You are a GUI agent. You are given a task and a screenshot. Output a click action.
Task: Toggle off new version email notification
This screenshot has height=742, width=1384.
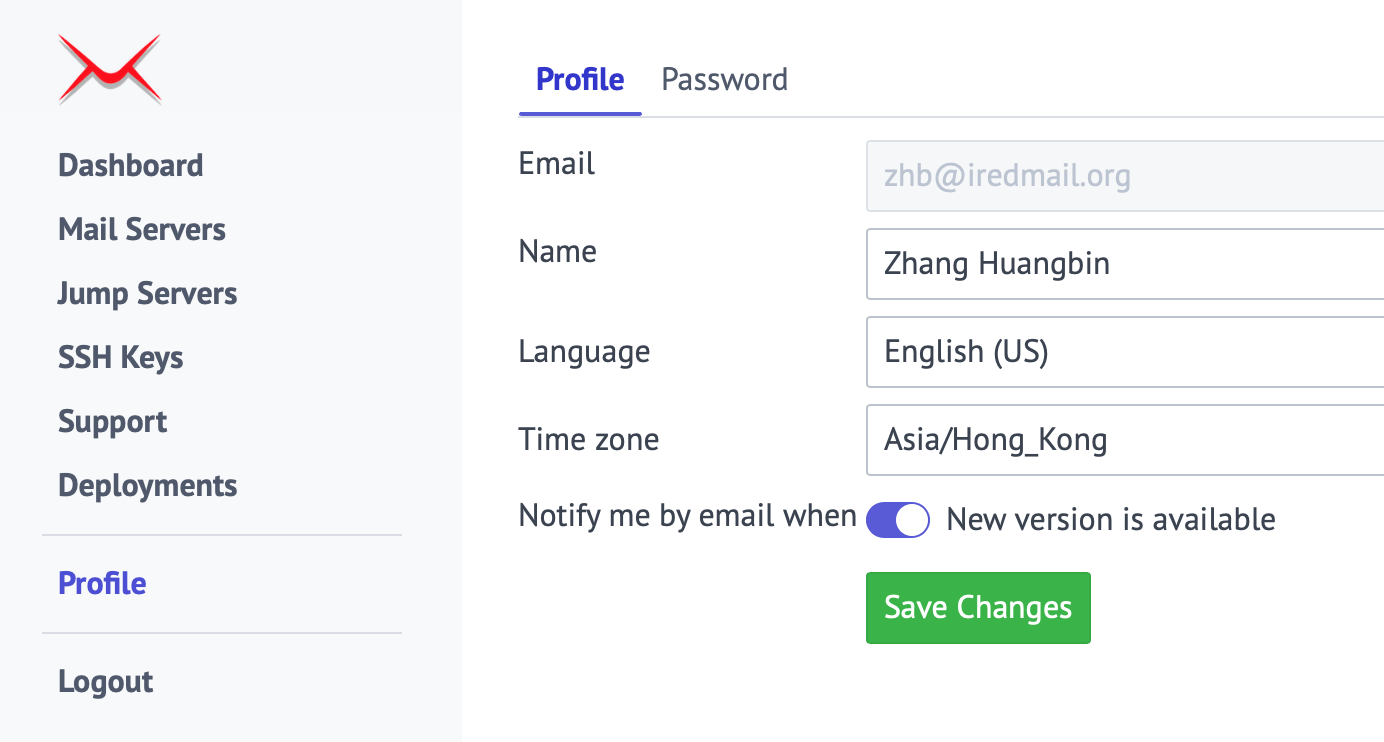pos(898,520)
